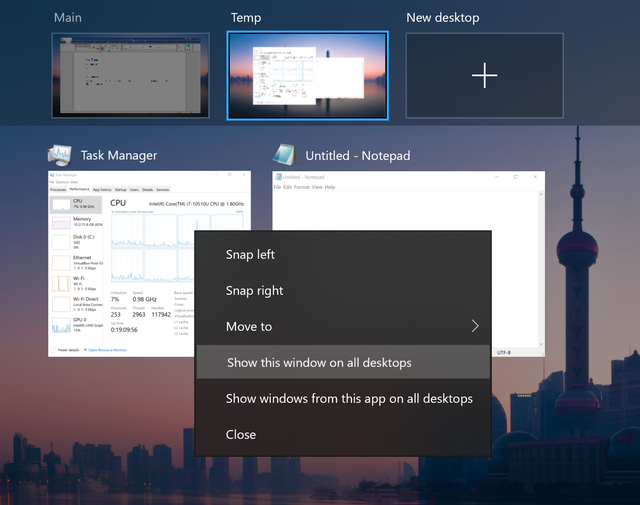The image size is (640, 505).
Task: Click the Task Manager app icon above its preview
Action: 60,155
